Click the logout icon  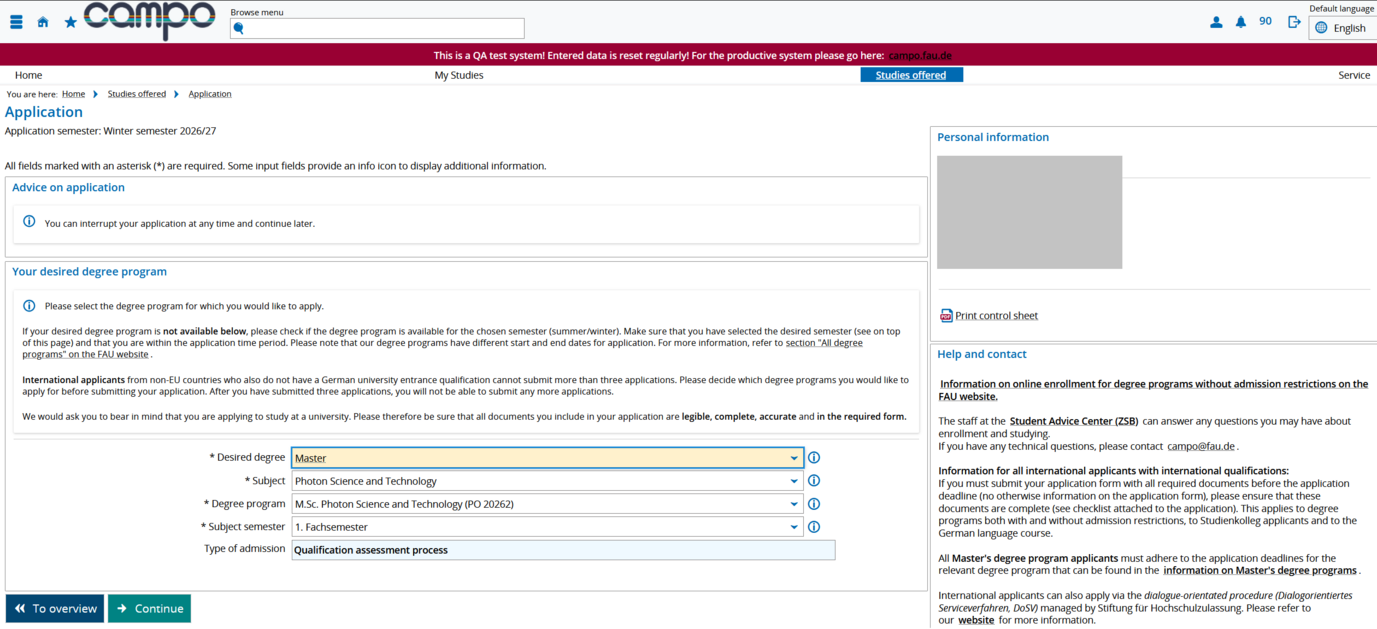click(x=1294, y=22)
